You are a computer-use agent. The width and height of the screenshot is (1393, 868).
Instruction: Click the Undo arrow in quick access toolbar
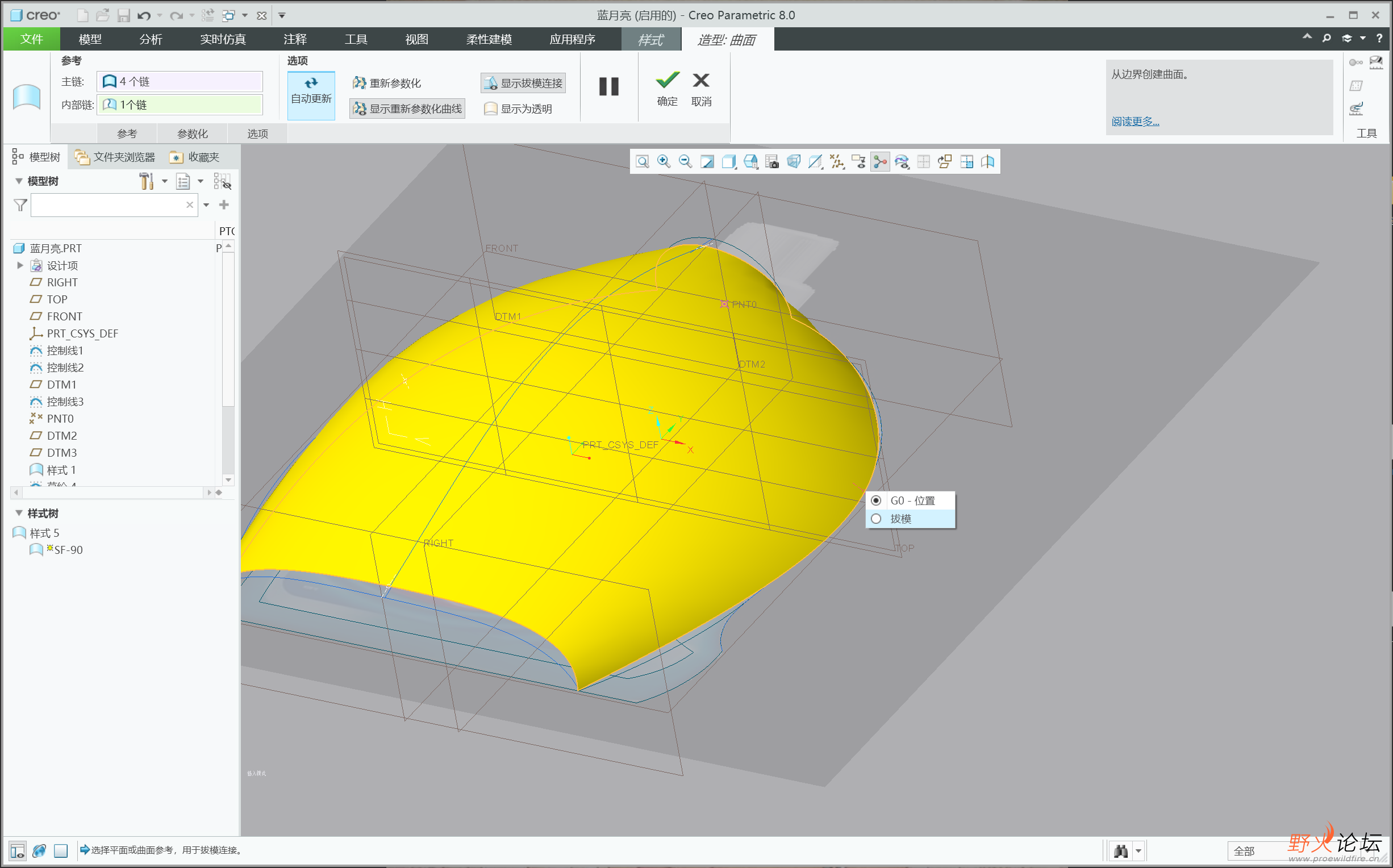pos(144,15)
